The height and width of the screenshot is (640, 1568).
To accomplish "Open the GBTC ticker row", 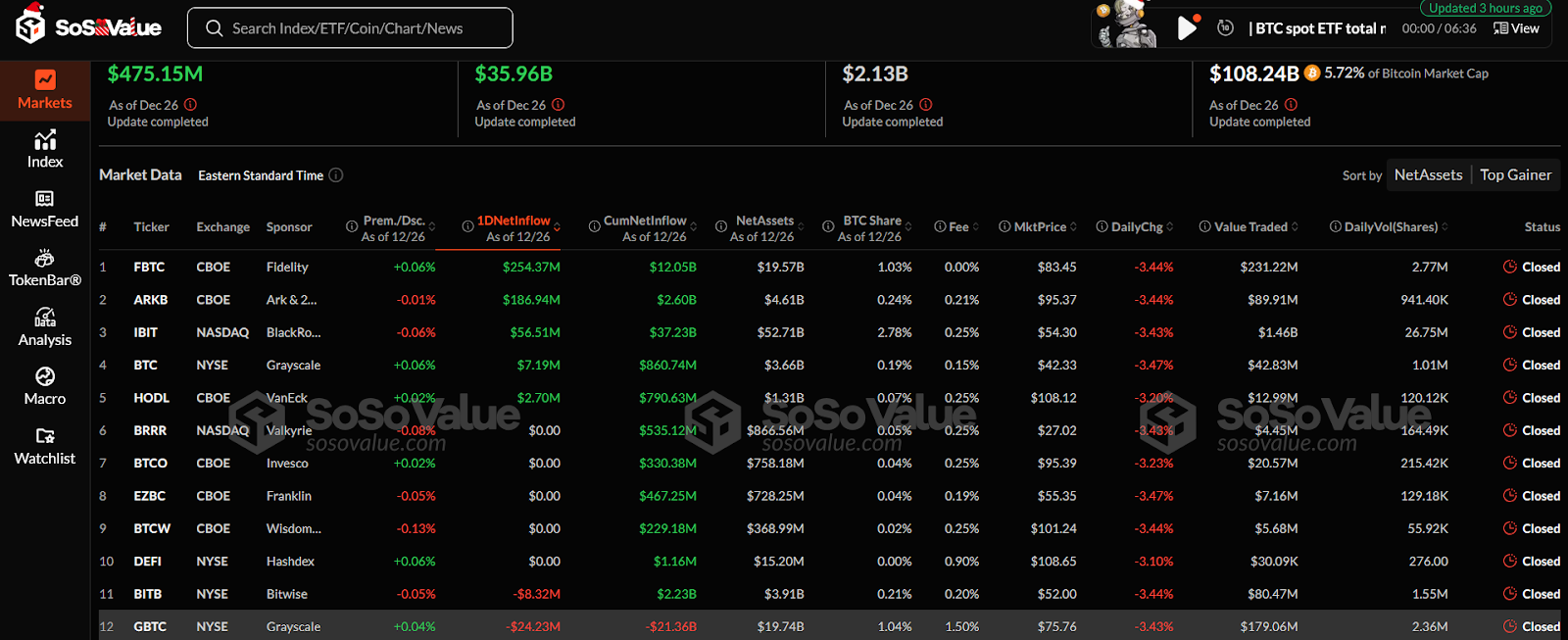I will tap(829, 626).
